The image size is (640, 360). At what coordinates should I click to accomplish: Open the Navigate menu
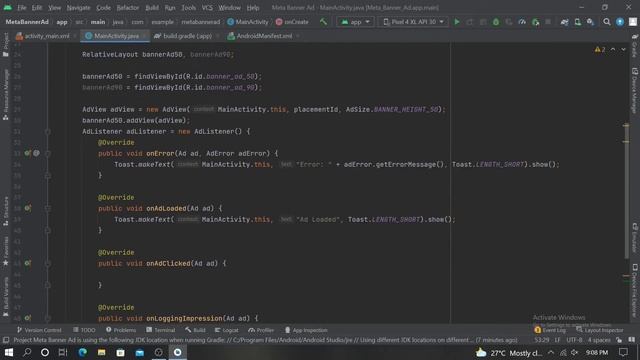coord(78,8)
